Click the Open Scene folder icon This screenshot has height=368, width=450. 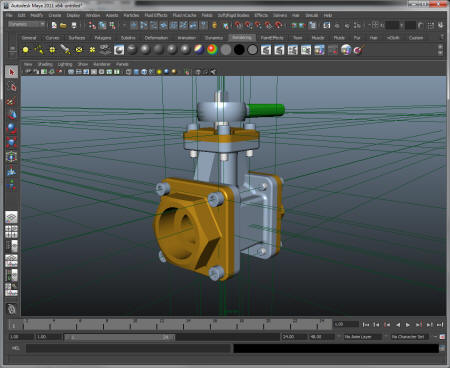[63, 25]
